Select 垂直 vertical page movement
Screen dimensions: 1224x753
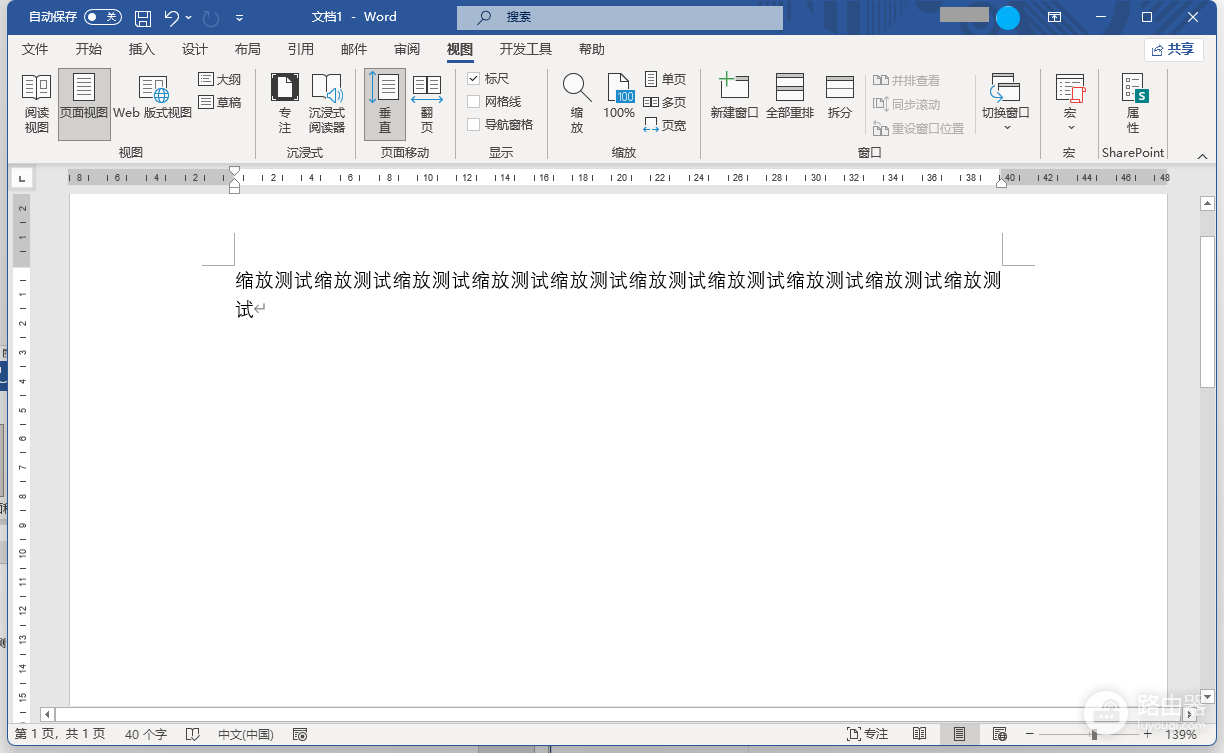click(x=385, y=104)
